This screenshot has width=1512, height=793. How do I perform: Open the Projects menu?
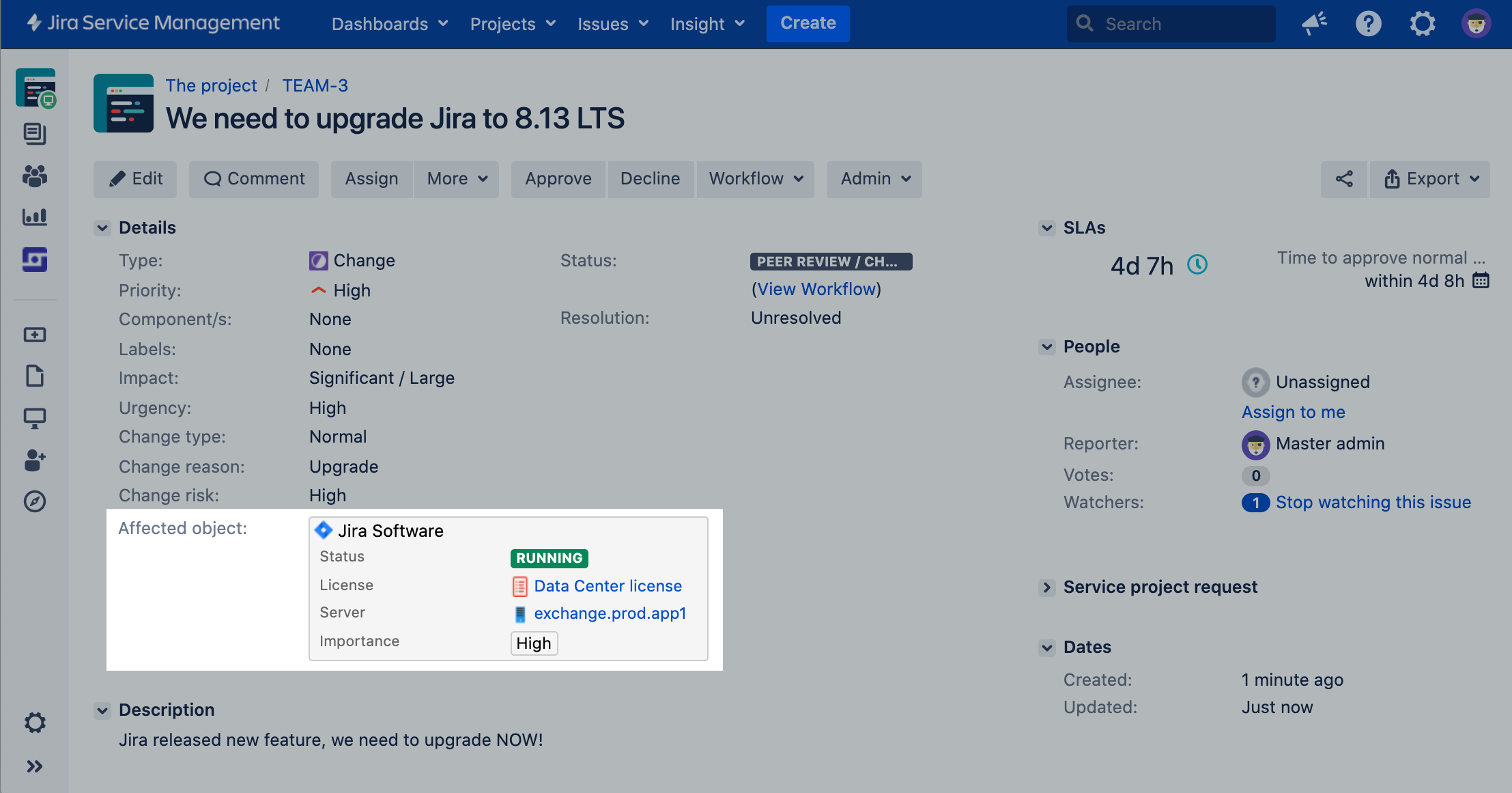513,24
